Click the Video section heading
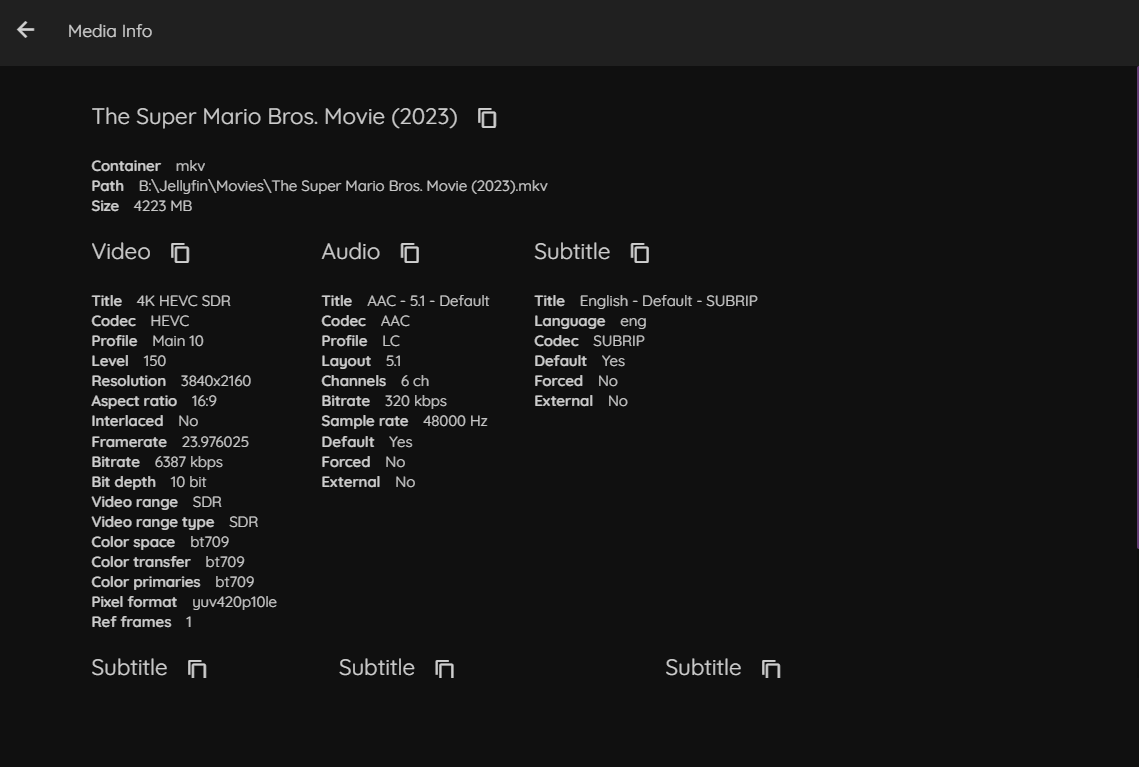 (121, 252)
